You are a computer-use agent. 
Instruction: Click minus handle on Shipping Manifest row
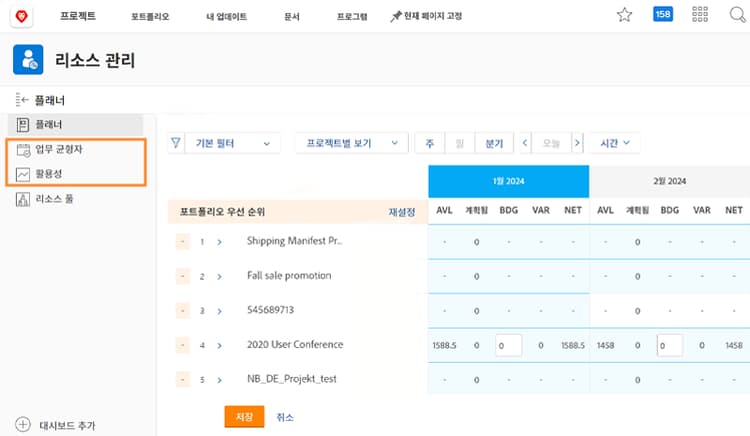tap(182, 242)
